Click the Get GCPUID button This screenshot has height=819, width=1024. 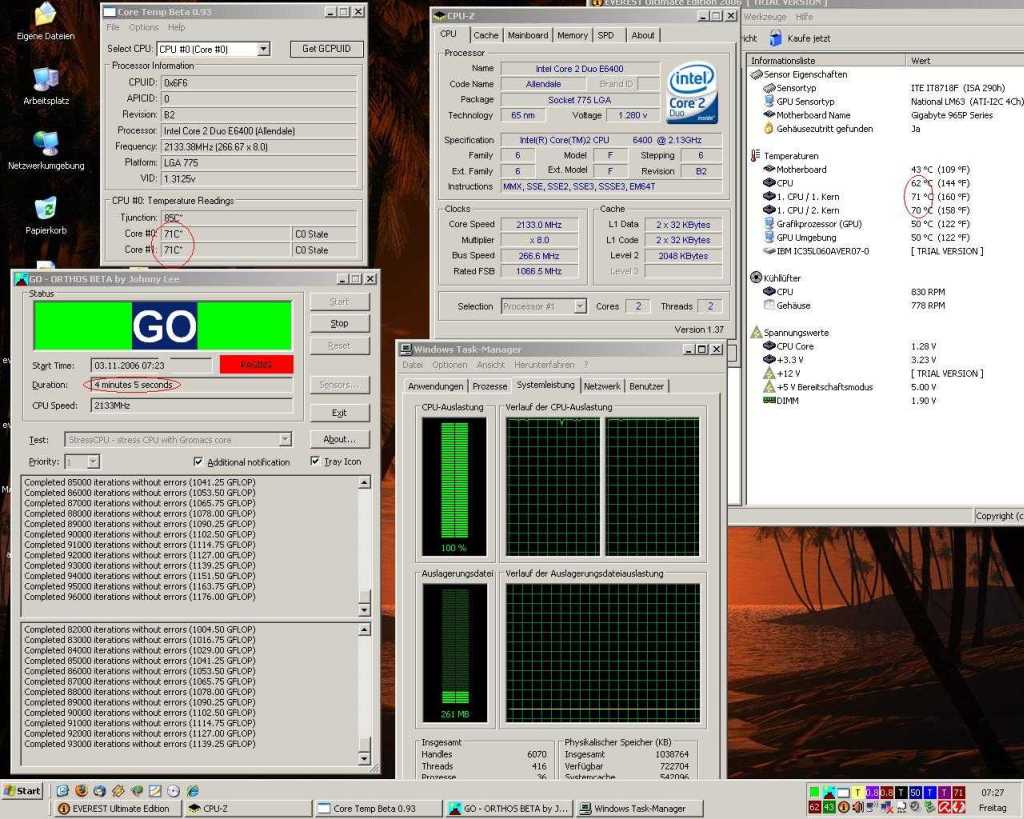(x=326, y=49)
